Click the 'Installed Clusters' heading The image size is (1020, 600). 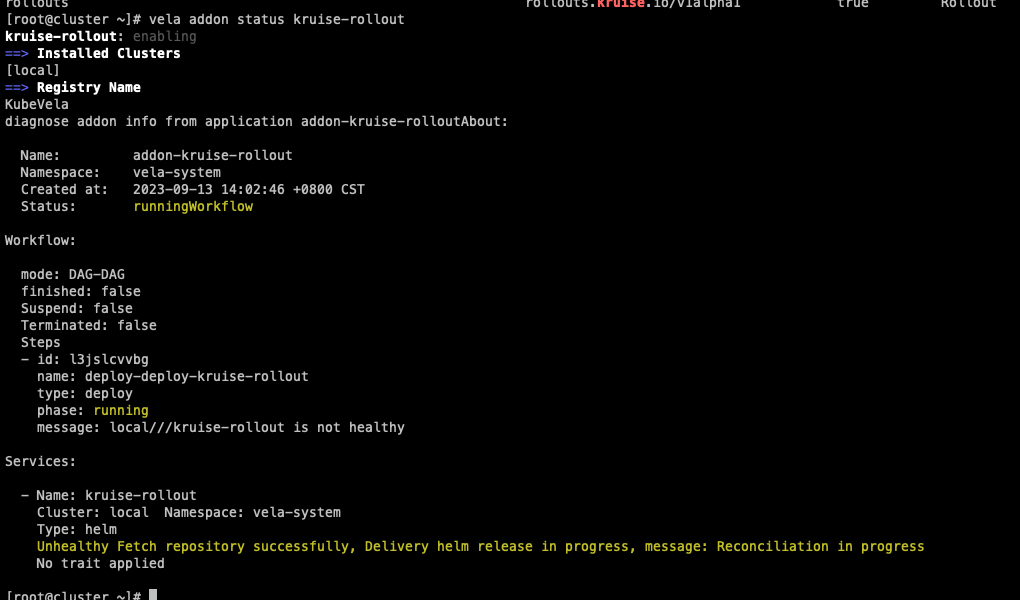[108, 54]
